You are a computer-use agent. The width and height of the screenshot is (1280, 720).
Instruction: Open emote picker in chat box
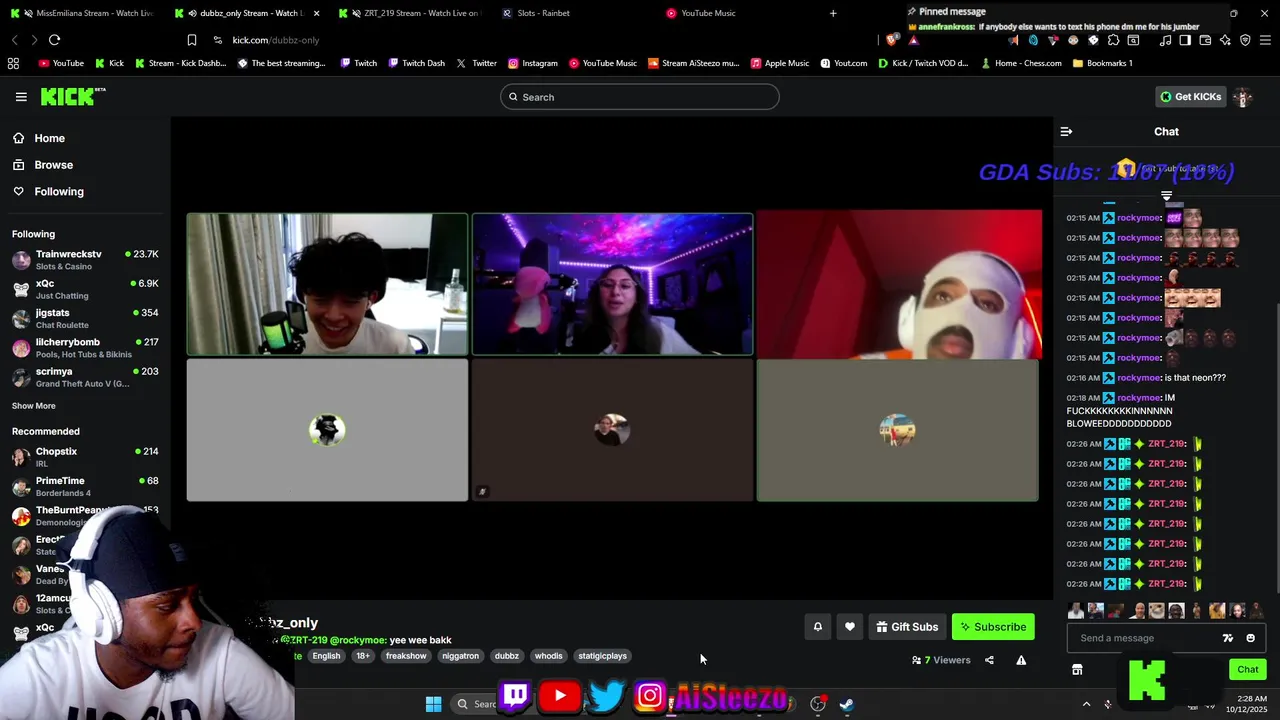pos(1250,638)
